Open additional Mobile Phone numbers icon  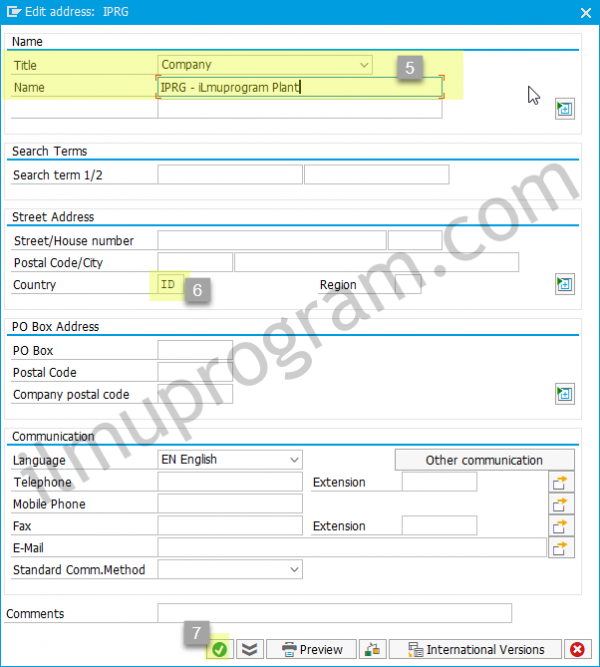click(x=561, y=504)
